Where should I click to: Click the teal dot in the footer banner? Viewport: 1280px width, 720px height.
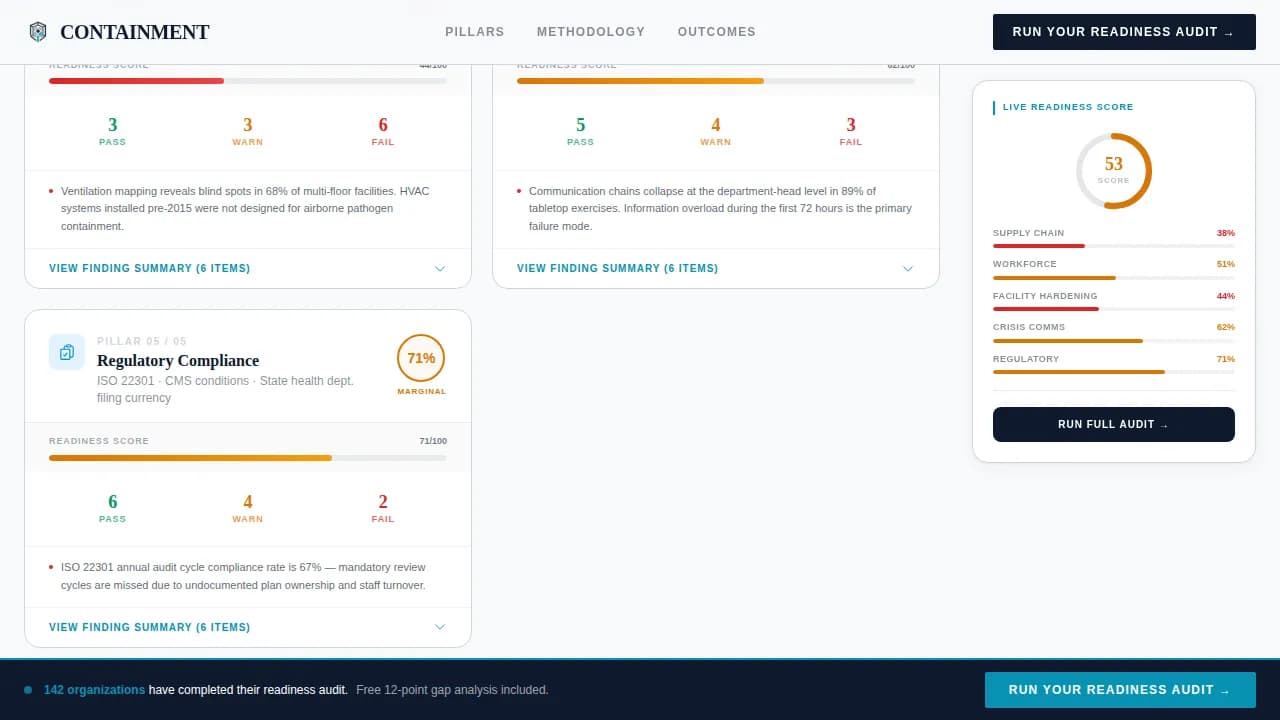(28, 690)
